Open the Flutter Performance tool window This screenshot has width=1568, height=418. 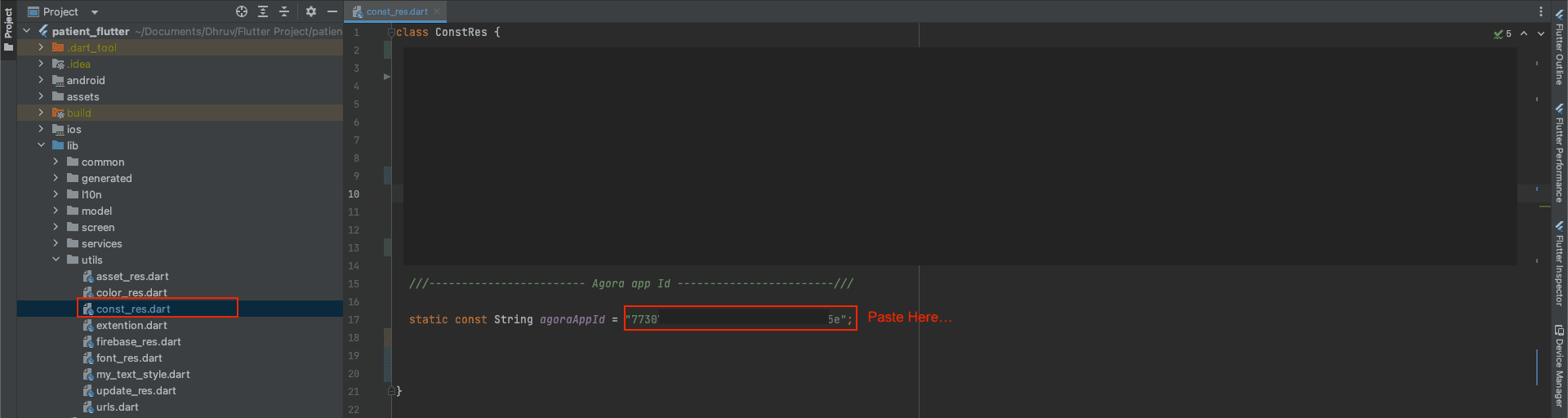coord(1559,153)
